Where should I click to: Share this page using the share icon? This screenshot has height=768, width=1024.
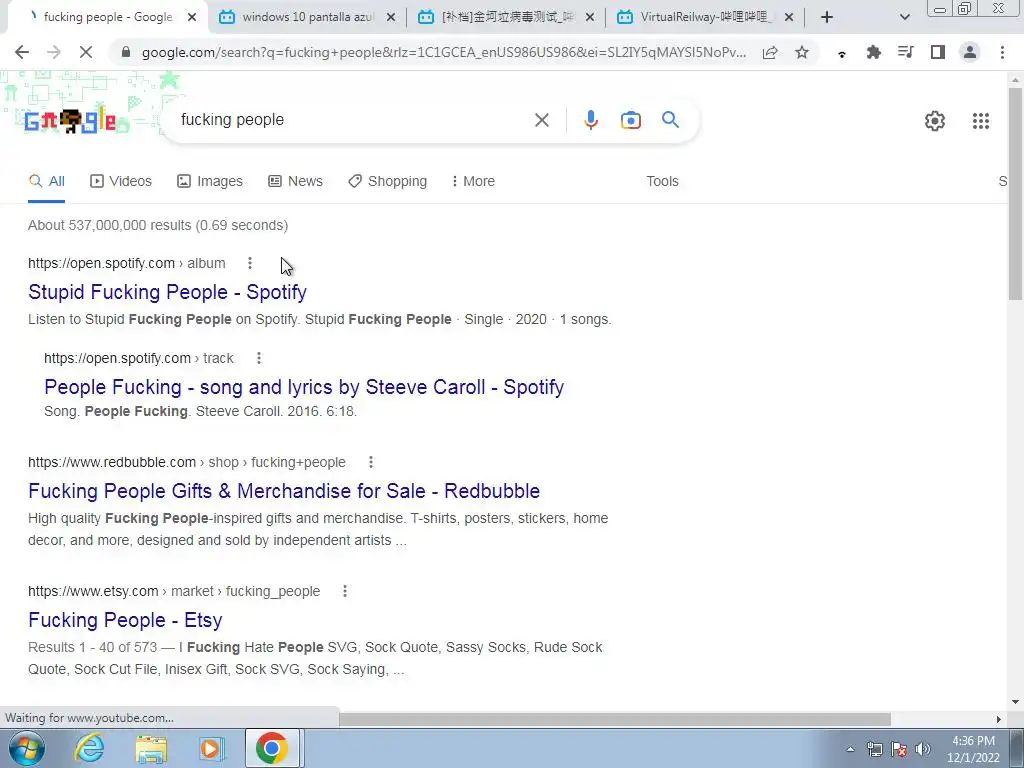point(770,52)
